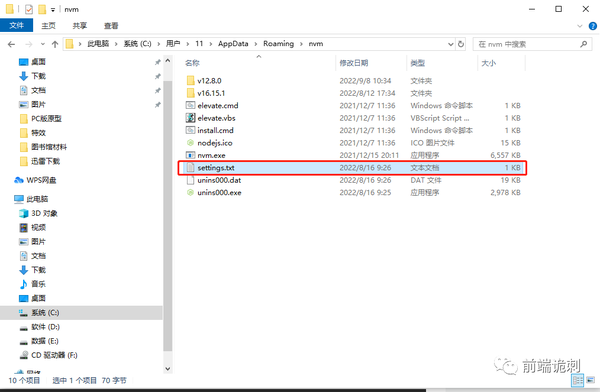Open 3D 对象 in navigation pane

click(x=38, y=213)
